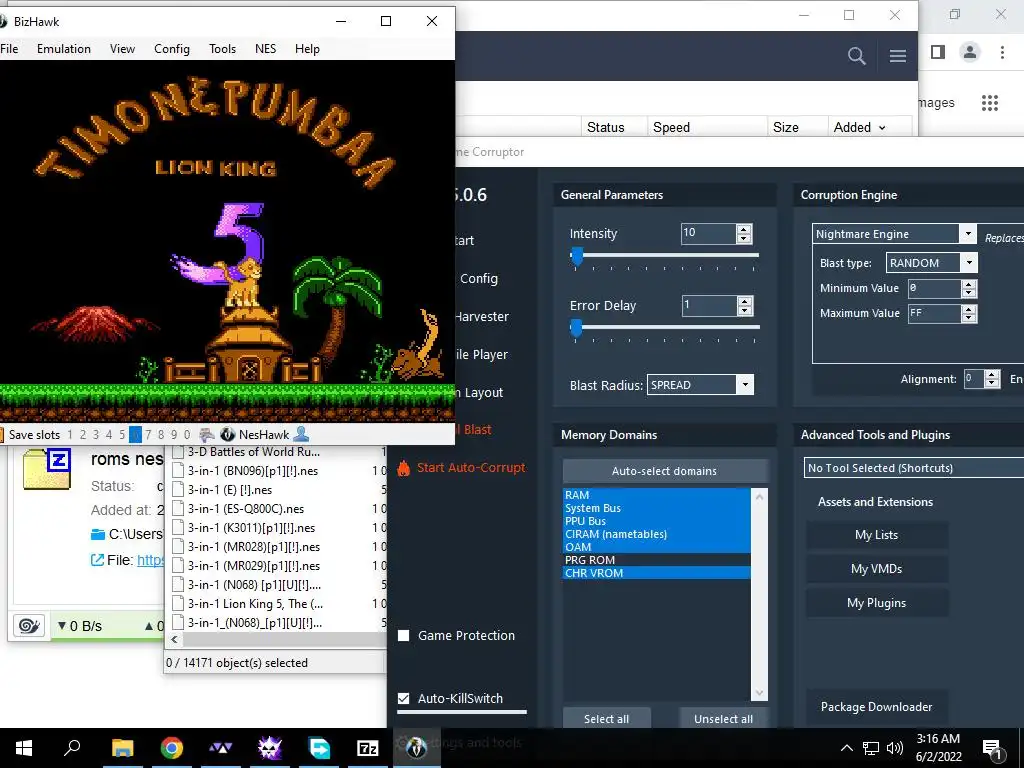The height and width of the screenshot is (768, 1024).
Task: Open the blue folder path icon
Action: pyautogui.click(x=98, y=534)
